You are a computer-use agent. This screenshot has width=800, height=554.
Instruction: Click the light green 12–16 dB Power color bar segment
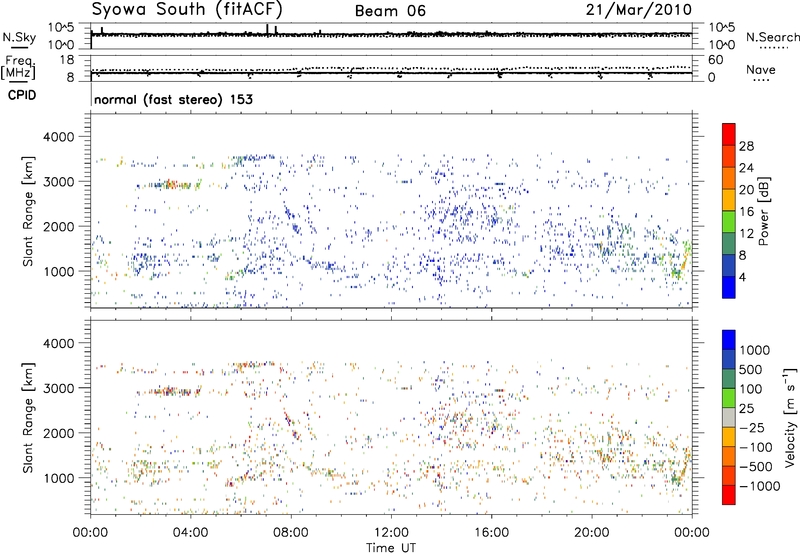[x=729, y=222]
